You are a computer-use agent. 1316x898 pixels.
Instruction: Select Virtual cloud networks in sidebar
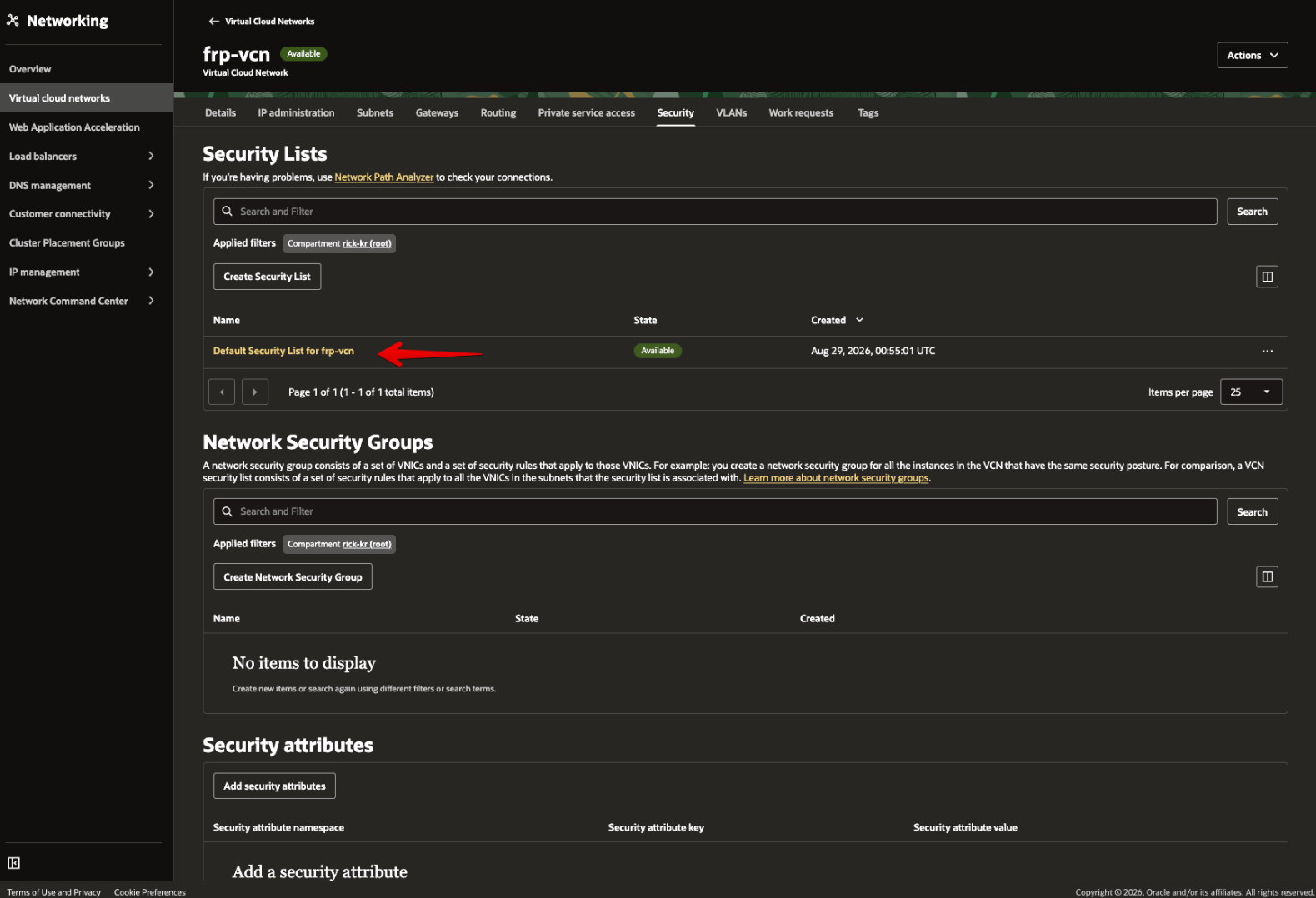click(87, 98)
